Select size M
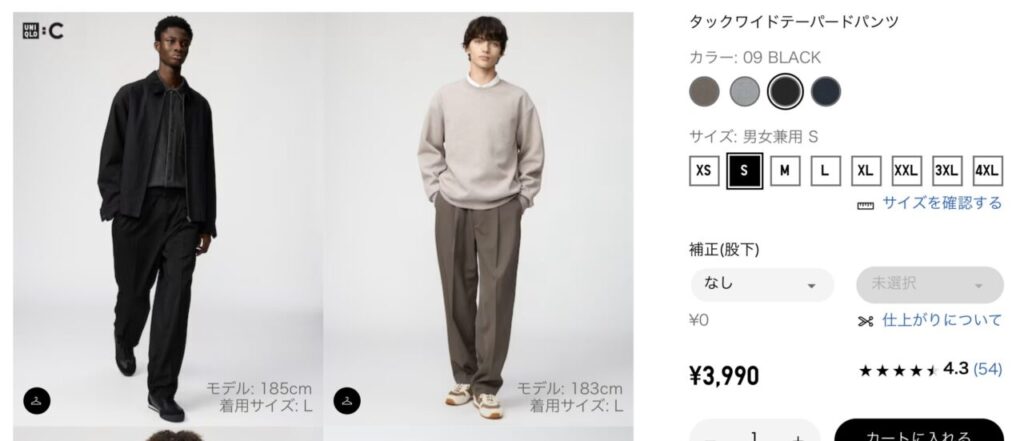The width and height of the screenshot is (1024, 441). pyautogui.click(x=785, y=171)
